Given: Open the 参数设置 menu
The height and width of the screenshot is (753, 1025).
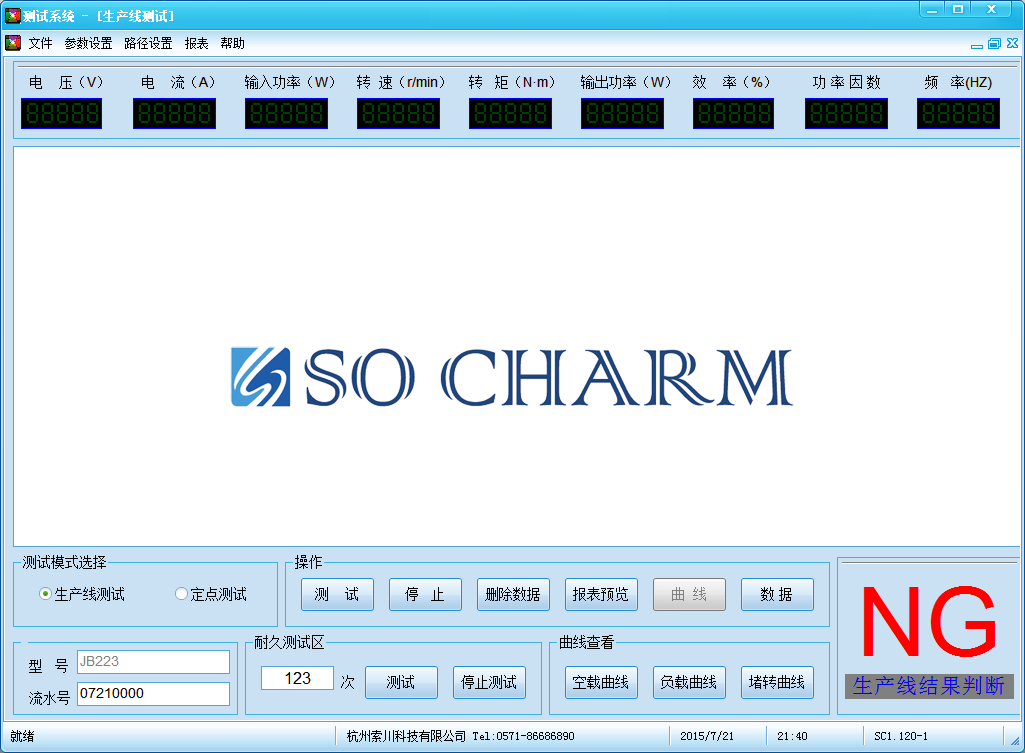Looking at the screenshot, I should 88,43.
